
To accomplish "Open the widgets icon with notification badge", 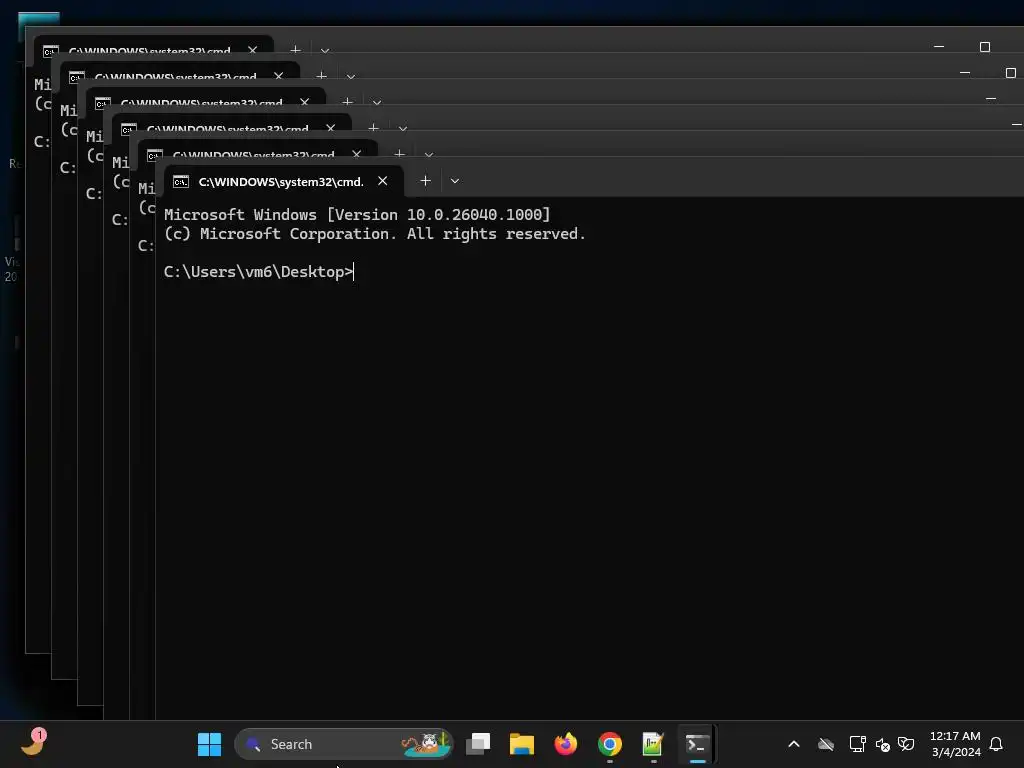I will [x=33, y=743].
